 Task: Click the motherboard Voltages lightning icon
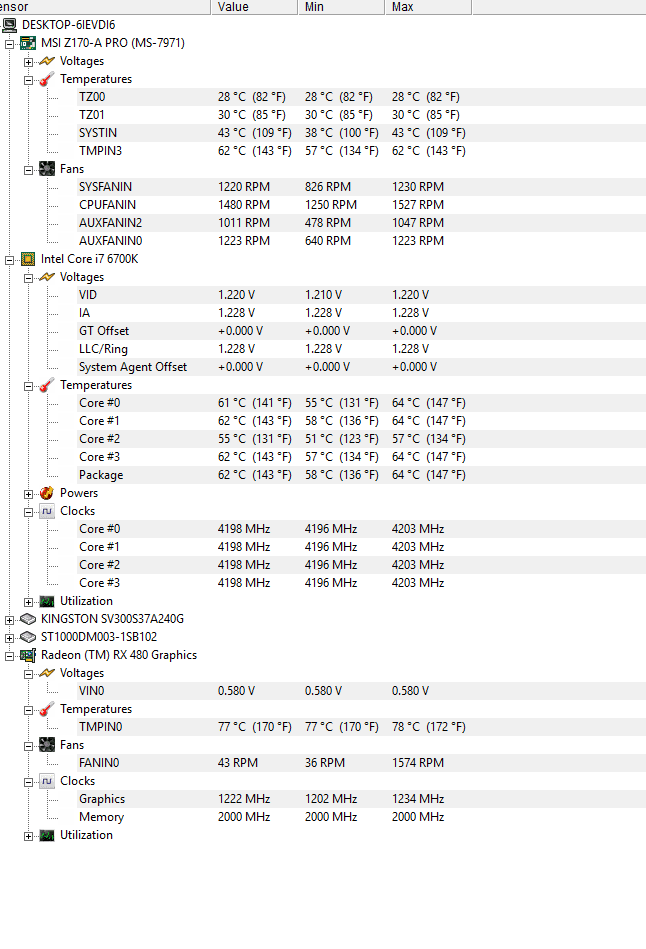(47, 61)
